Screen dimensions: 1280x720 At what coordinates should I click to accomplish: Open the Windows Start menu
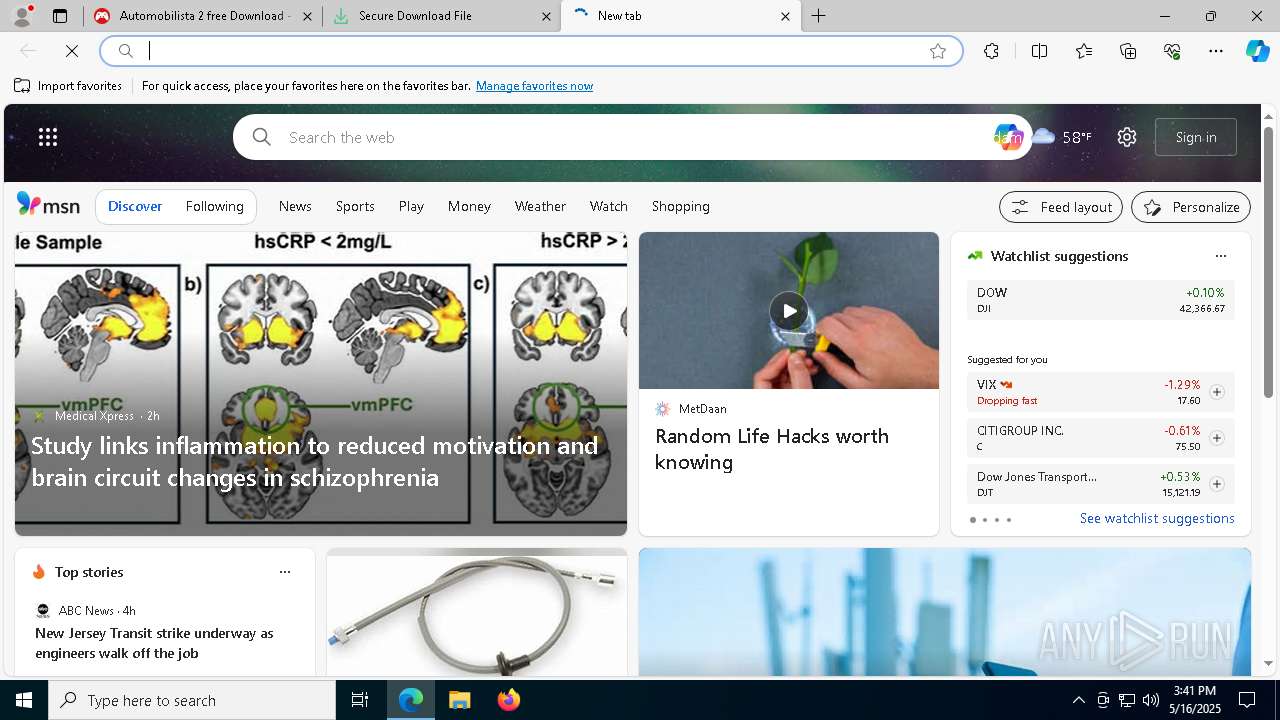[x=24, y=700]
